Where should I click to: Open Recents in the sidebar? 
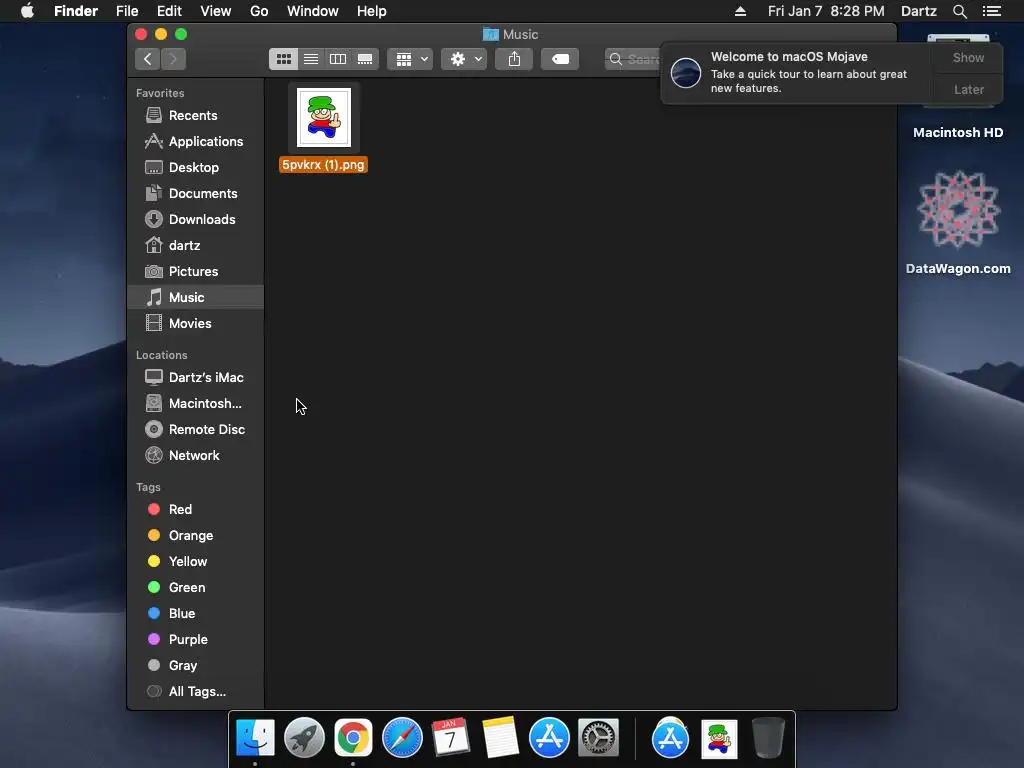coord(195,116)
